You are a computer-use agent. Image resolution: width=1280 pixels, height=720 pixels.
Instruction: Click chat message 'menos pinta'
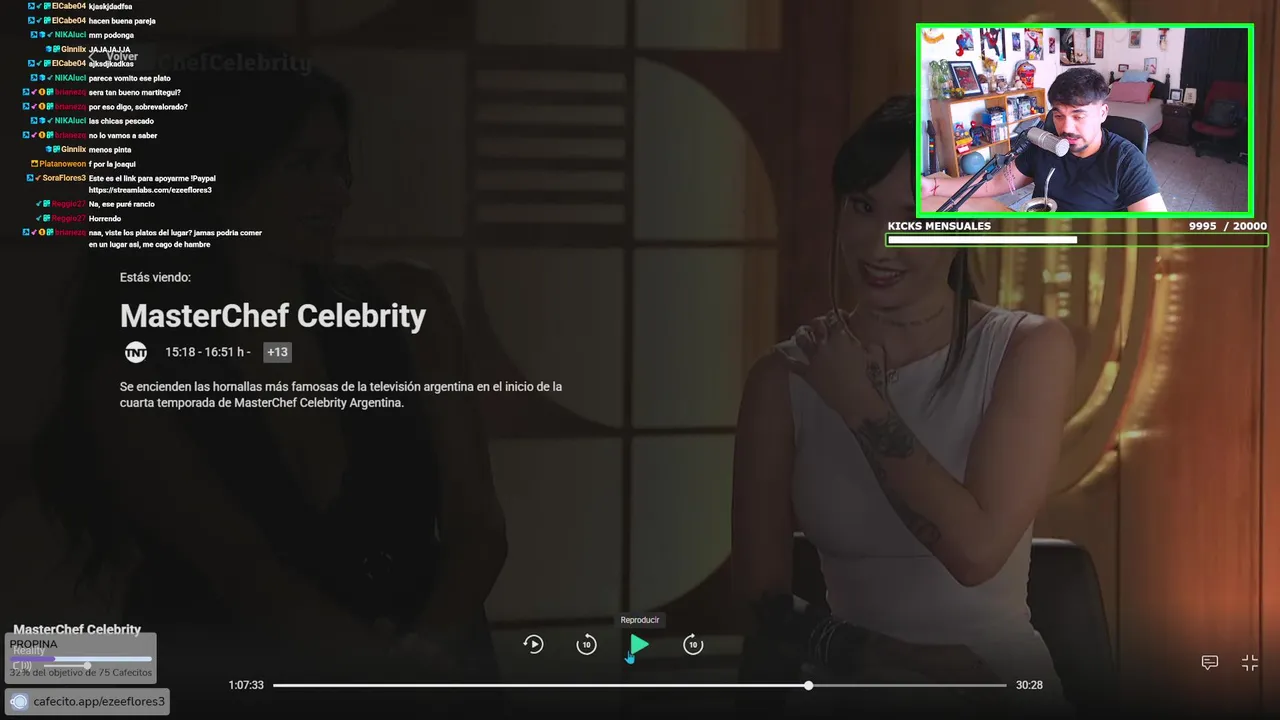click(110, 150)
